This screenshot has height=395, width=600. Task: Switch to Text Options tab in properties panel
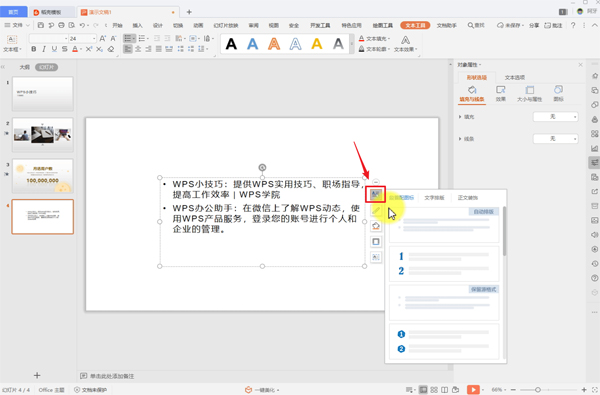[x=515, y=77]
